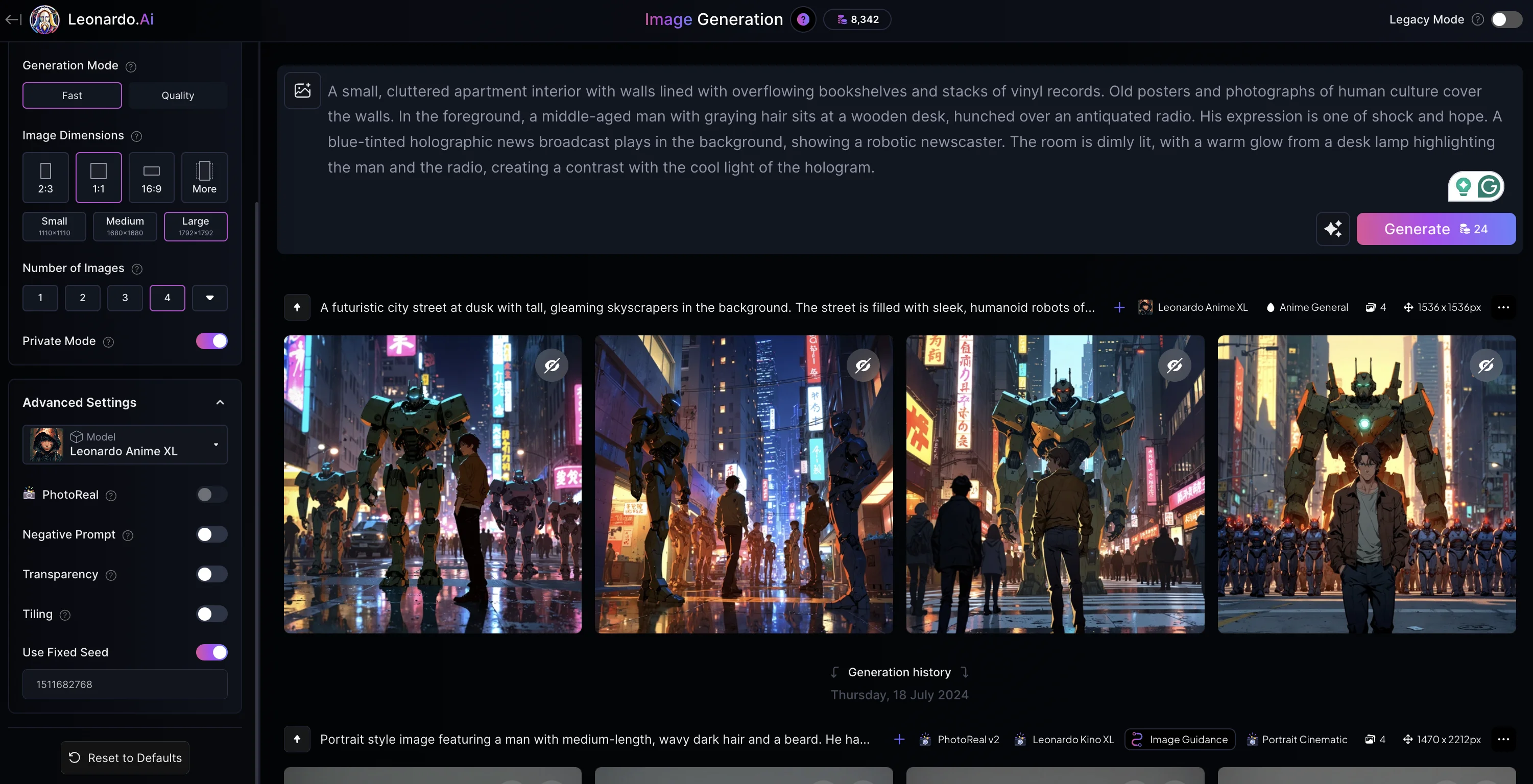This screenshot has height=784, width=1533.
Task: Click the add image icon in prompt box
Action: pos(302,90)
